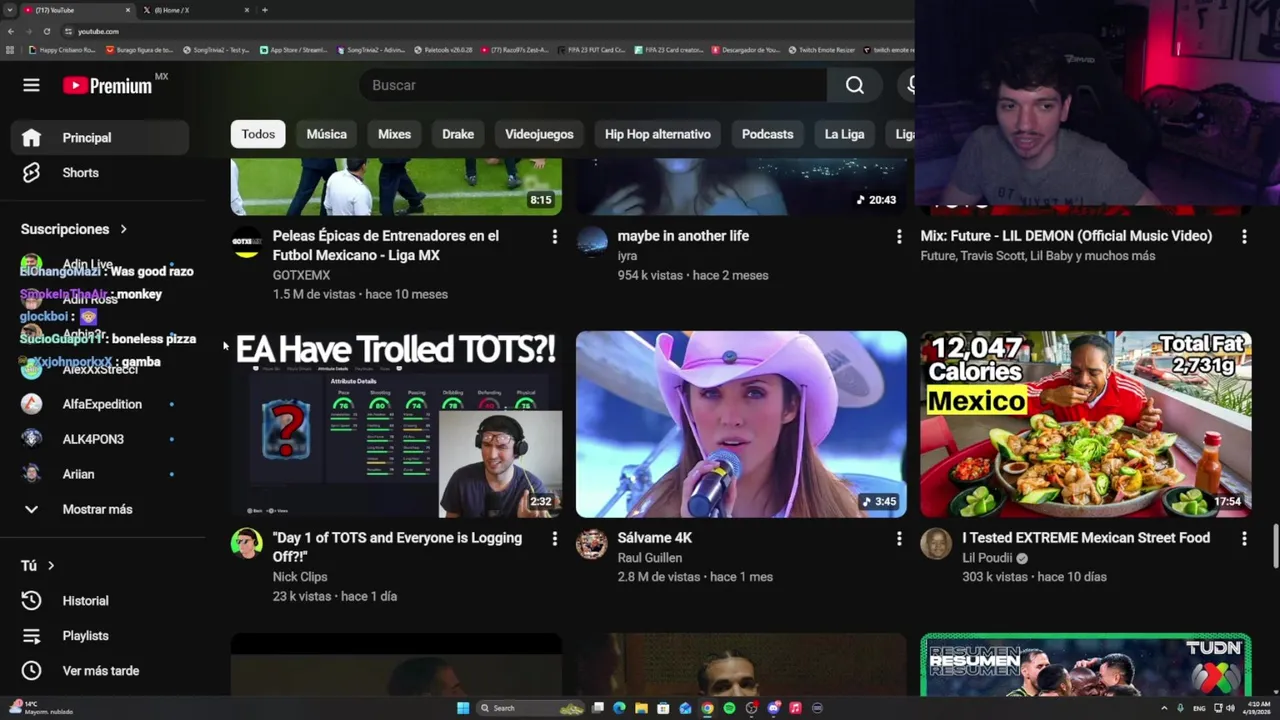Click the YouTube Premium logo

click(x=108, y=85)
